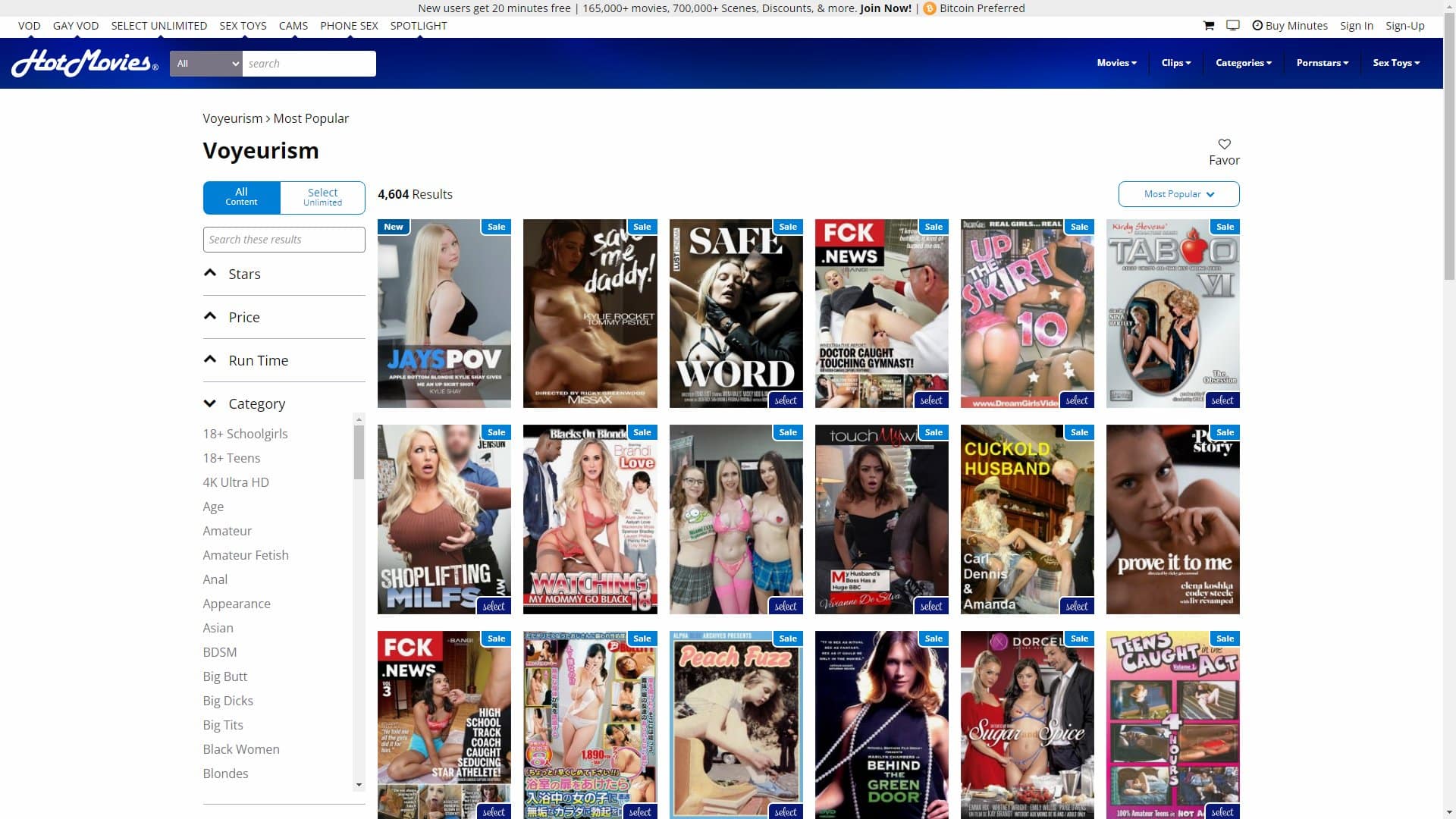Click the Buy Minutes clock icon
Screen dimensions: 1456x819
1256,25
